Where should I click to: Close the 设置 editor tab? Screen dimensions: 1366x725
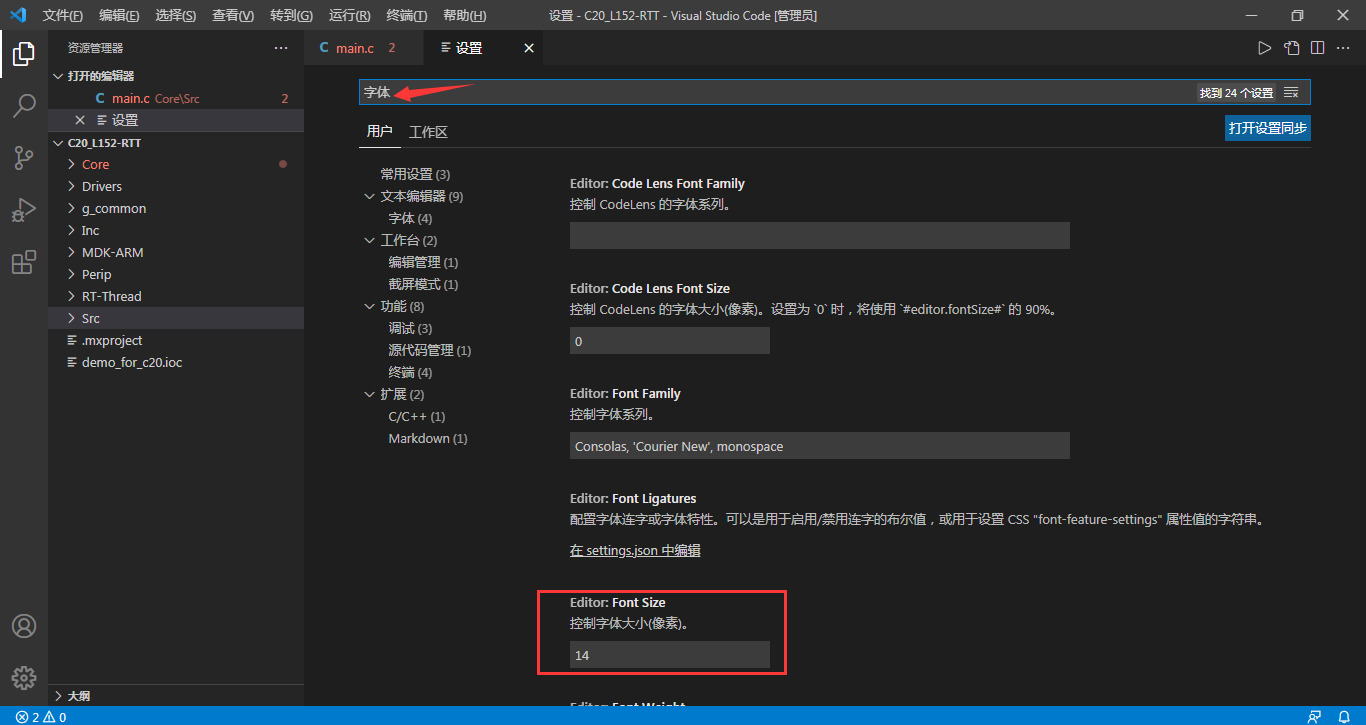click(x=529, y=48)
